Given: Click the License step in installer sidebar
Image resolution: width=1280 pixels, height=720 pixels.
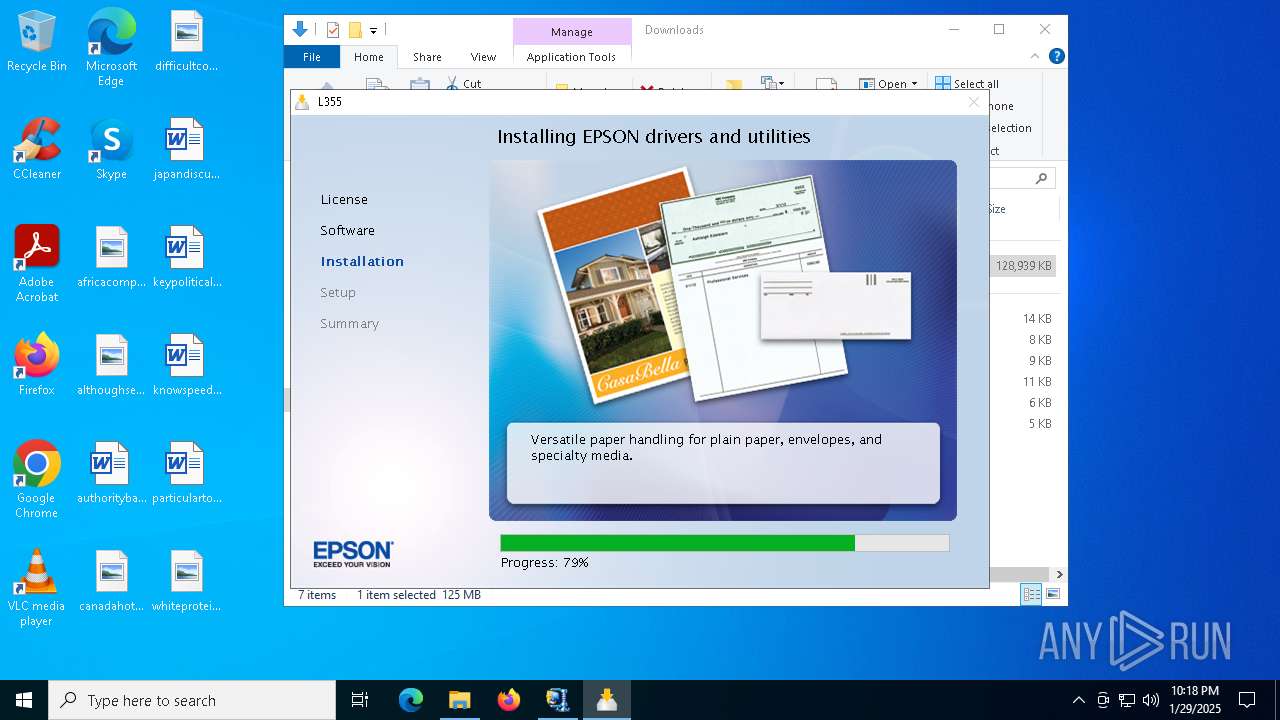Looking at the screenshot, I should 344,200.
